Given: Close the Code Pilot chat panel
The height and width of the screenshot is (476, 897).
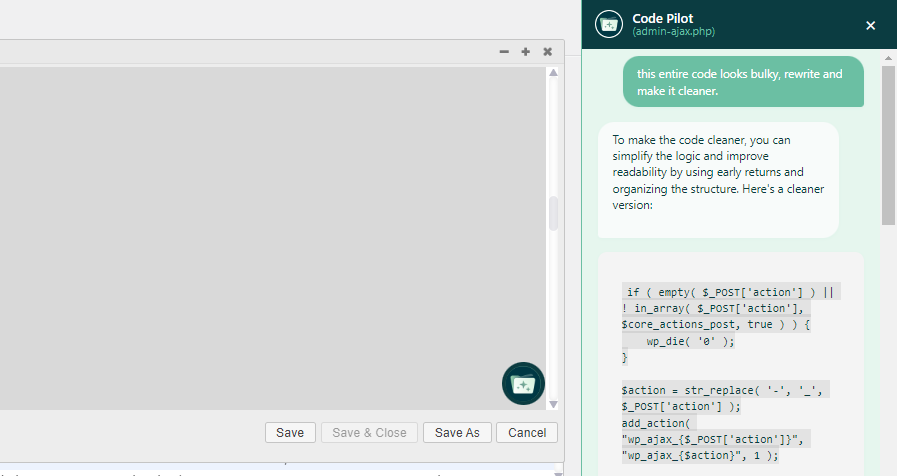Looking at the screenshot, I should (x=870, y=25).
